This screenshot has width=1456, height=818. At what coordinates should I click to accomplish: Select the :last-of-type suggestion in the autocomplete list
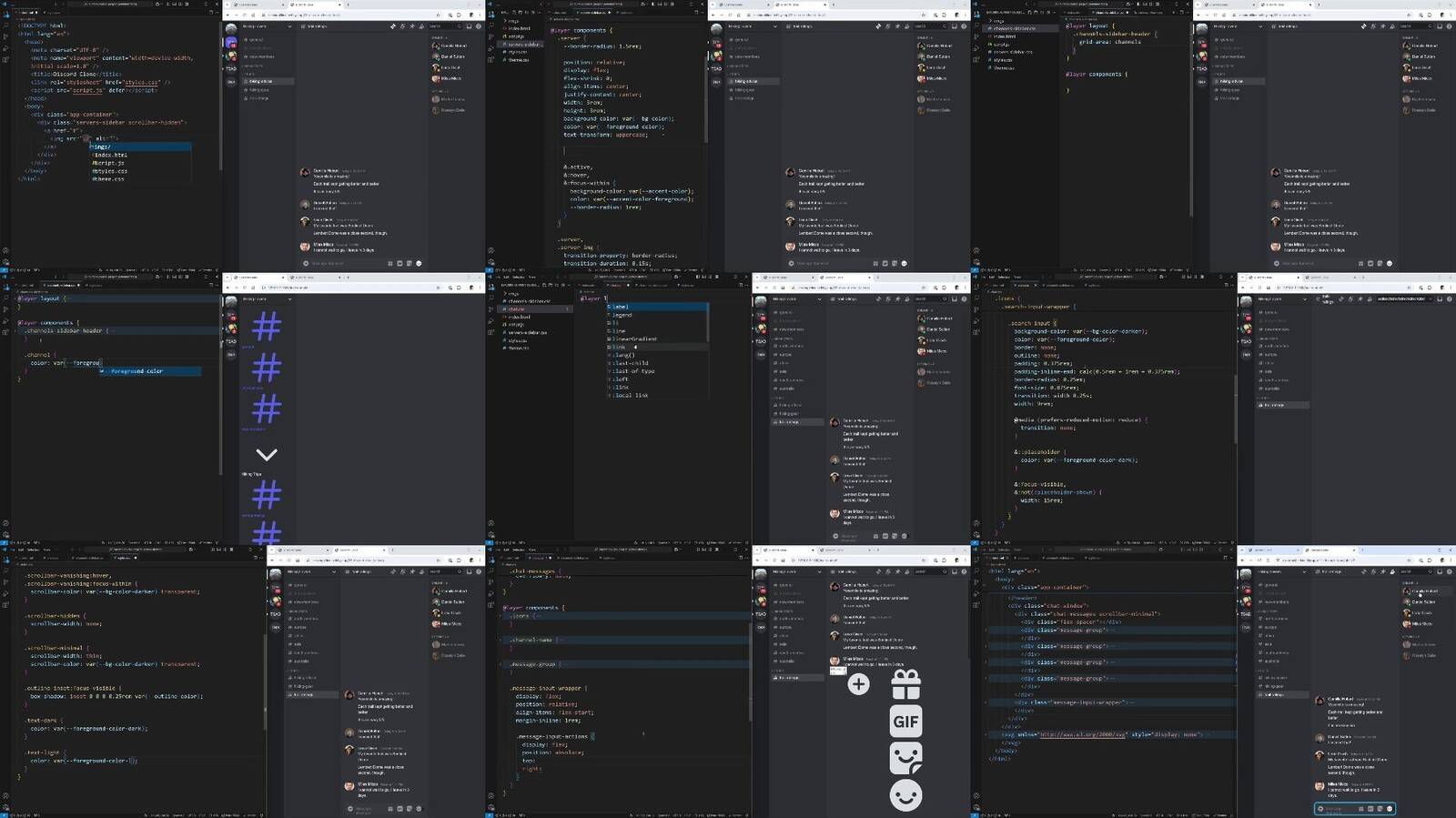656,371
